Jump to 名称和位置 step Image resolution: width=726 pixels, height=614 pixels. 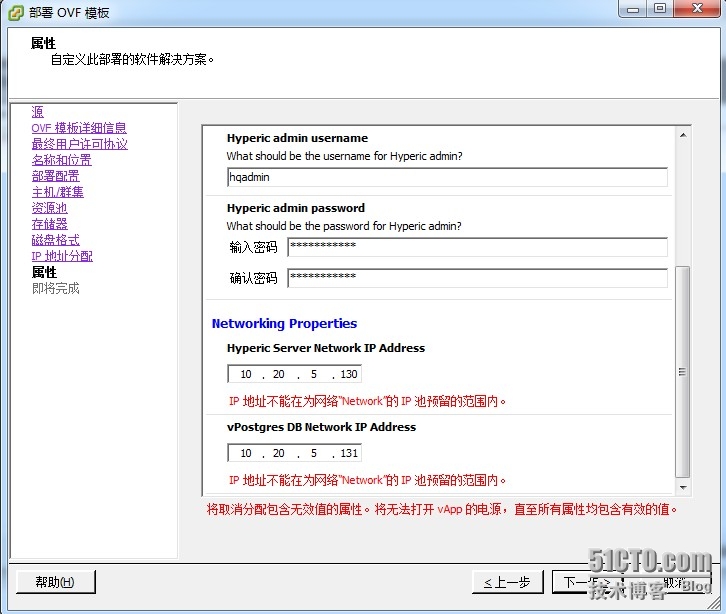[61, 160]
